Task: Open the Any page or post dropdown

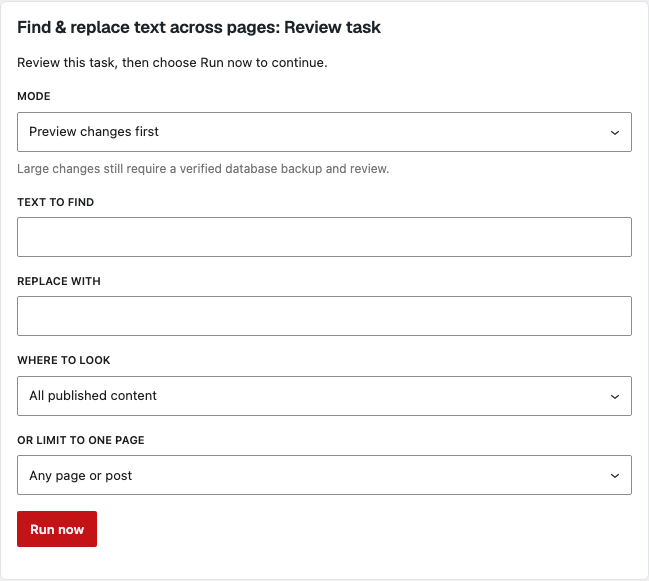Action: pyautogui.click(x=324, y=475)
